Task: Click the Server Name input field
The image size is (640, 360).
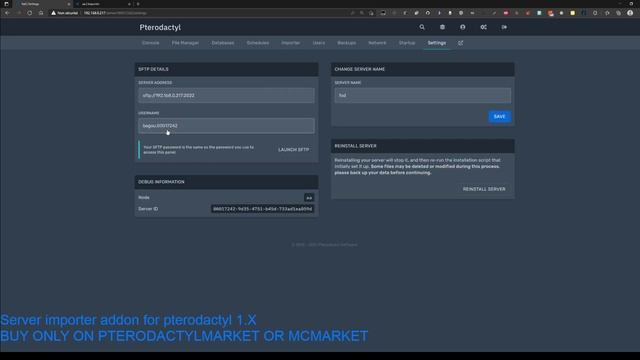Action: pyautogui.click(x=422, y=96)
